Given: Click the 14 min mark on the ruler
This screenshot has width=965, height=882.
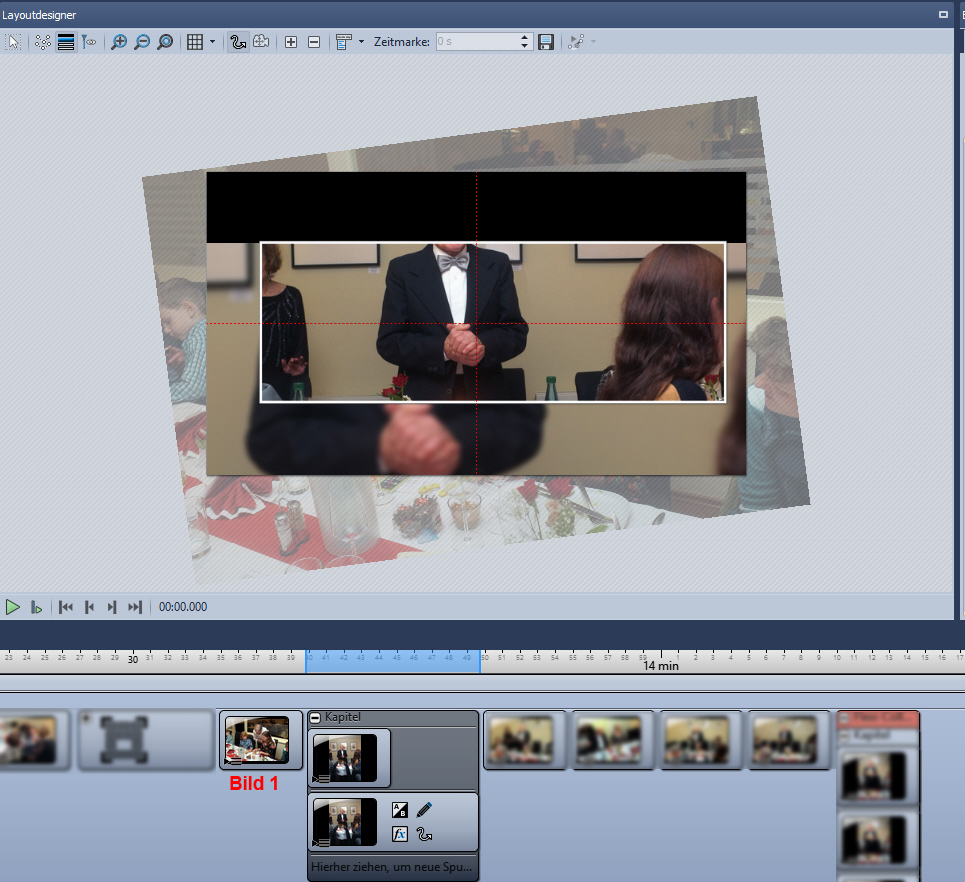Looking at the screenshot, I should pos(661,665).
